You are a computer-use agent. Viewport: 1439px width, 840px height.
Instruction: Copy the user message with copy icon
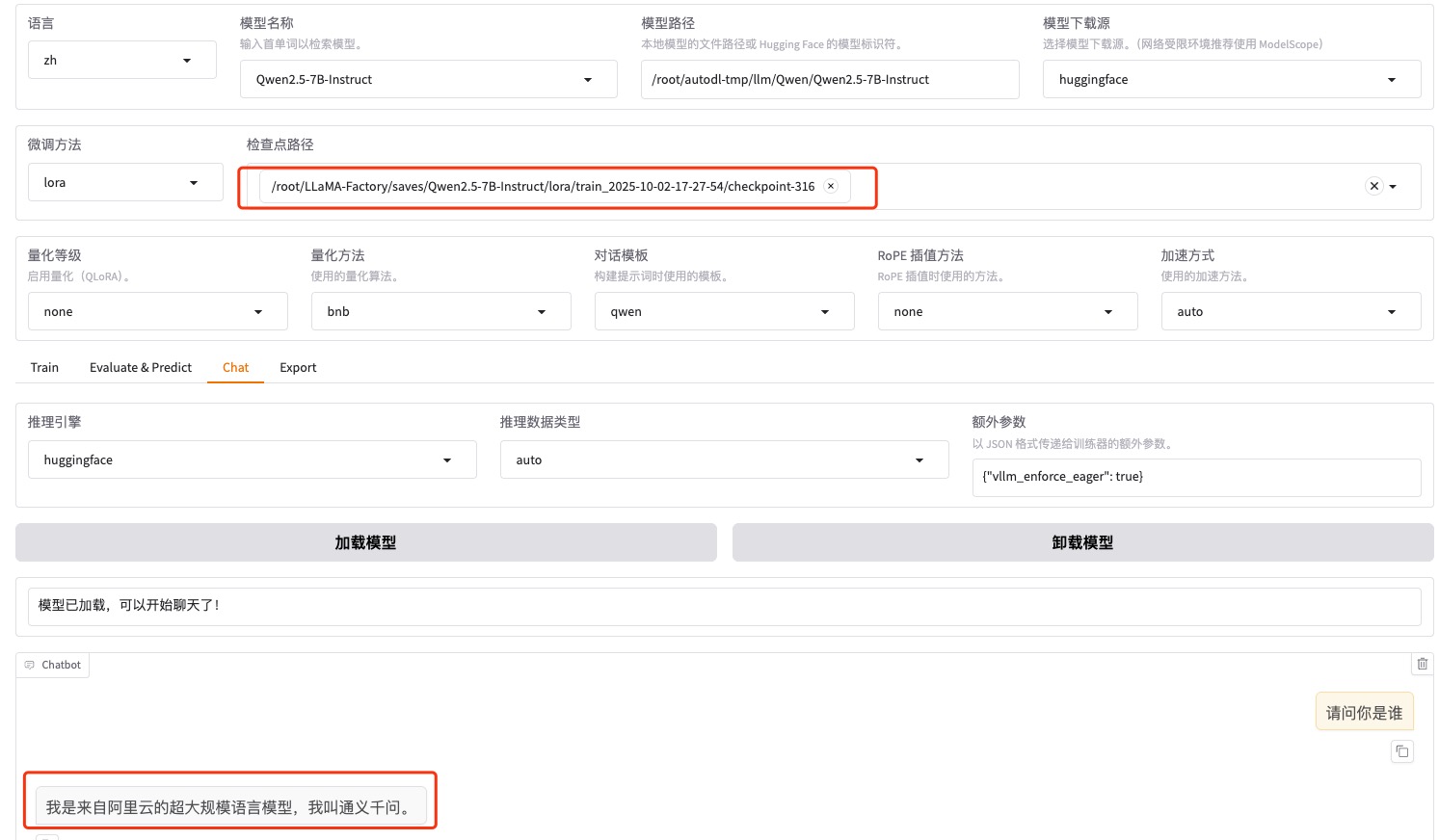[x=1402, y=751]
